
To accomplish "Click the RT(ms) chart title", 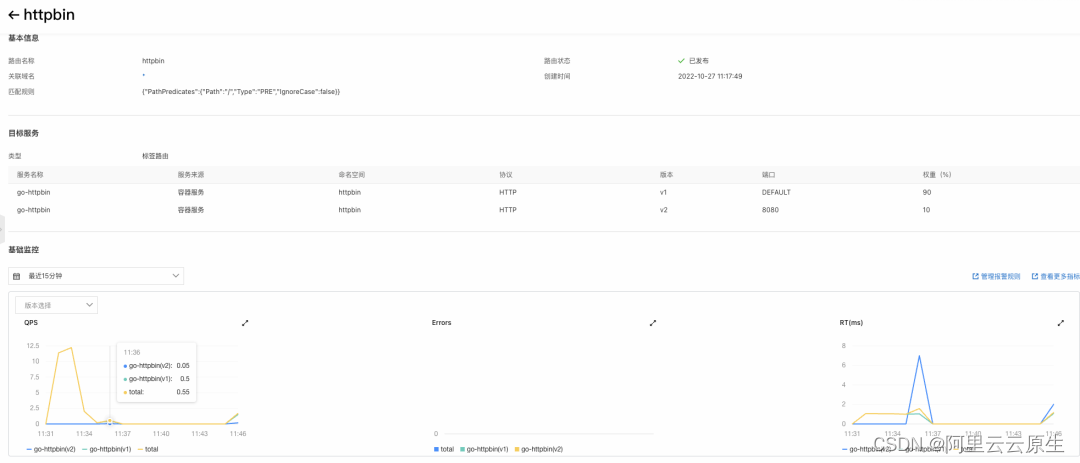I will pos(851,322).
